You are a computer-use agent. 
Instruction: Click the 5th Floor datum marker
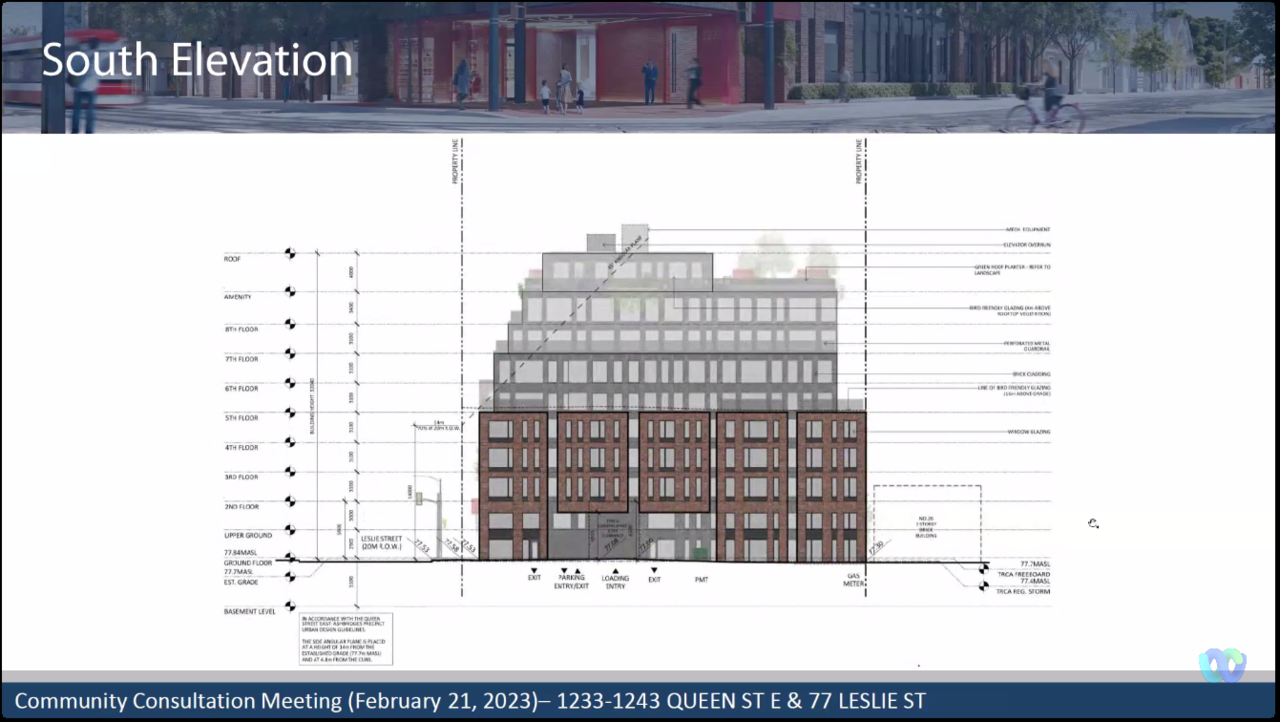click(290, 413)
